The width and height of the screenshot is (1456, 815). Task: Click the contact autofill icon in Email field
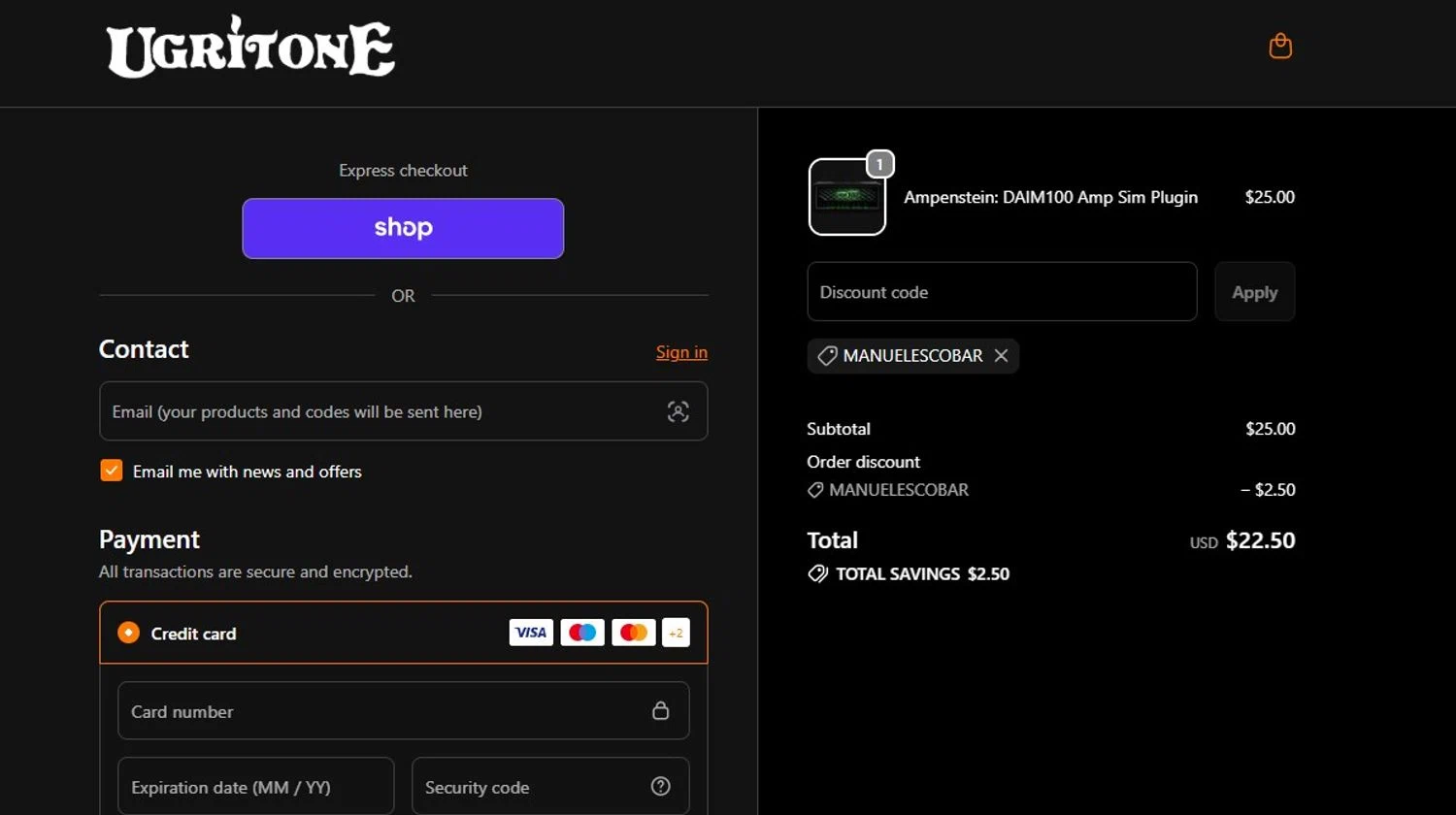tap(678, 411)
